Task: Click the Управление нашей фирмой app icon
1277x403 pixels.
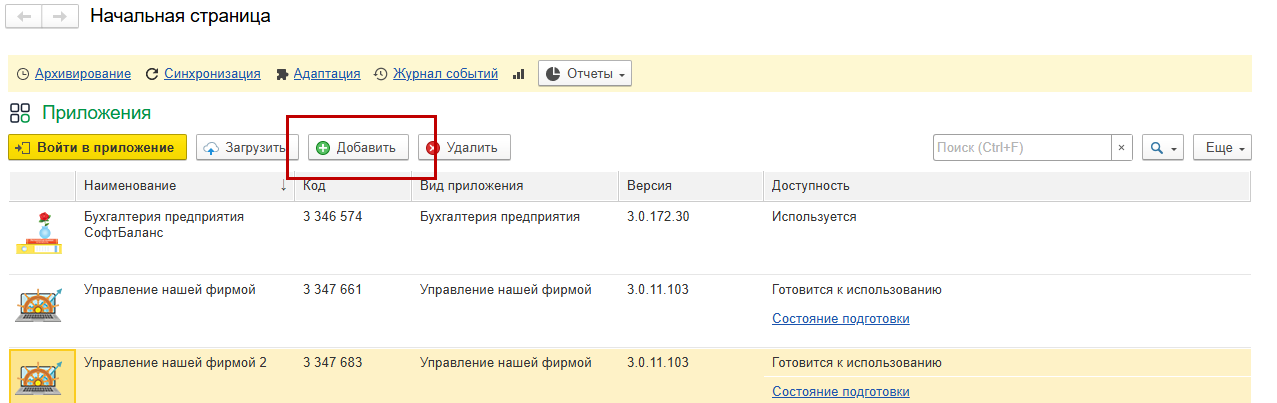Action: [x=41, y=305]
